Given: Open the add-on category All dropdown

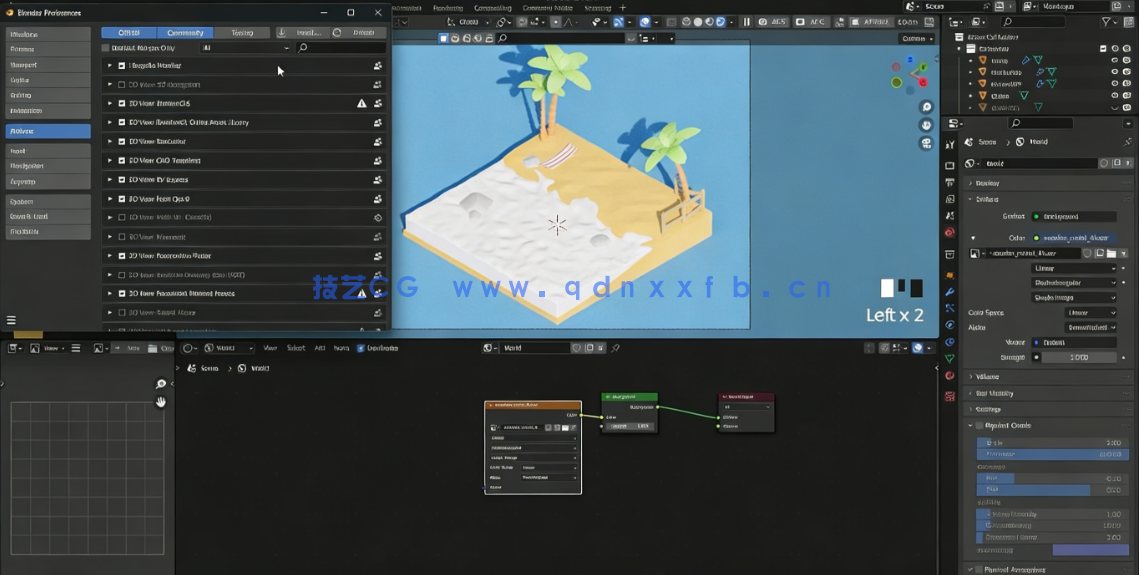Looking at the screenshot, I should (x=246, y=48).
